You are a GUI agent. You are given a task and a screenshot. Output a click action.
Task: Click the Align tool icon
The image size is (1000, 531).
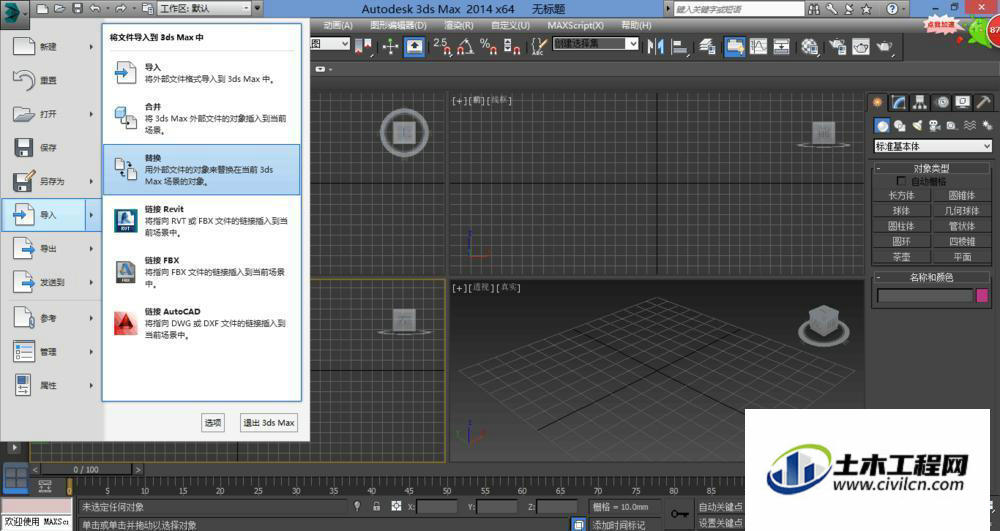(x=680, y=47)
